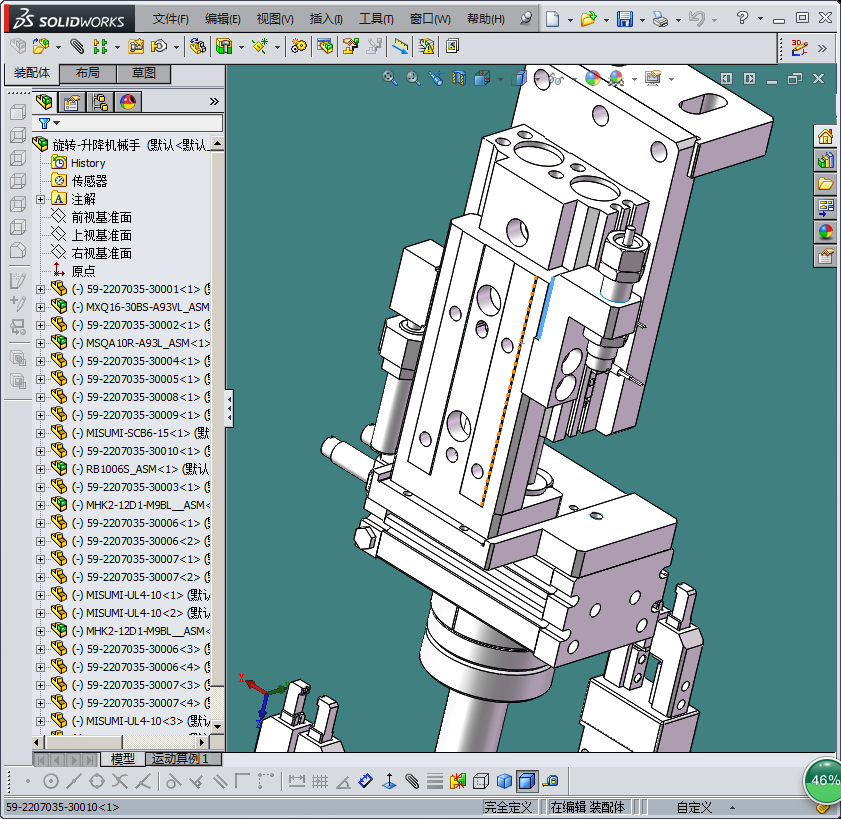This screenshot has height=819, width=841.
Task: Open the feature tree filter dropdown
Action: (56, 123)
